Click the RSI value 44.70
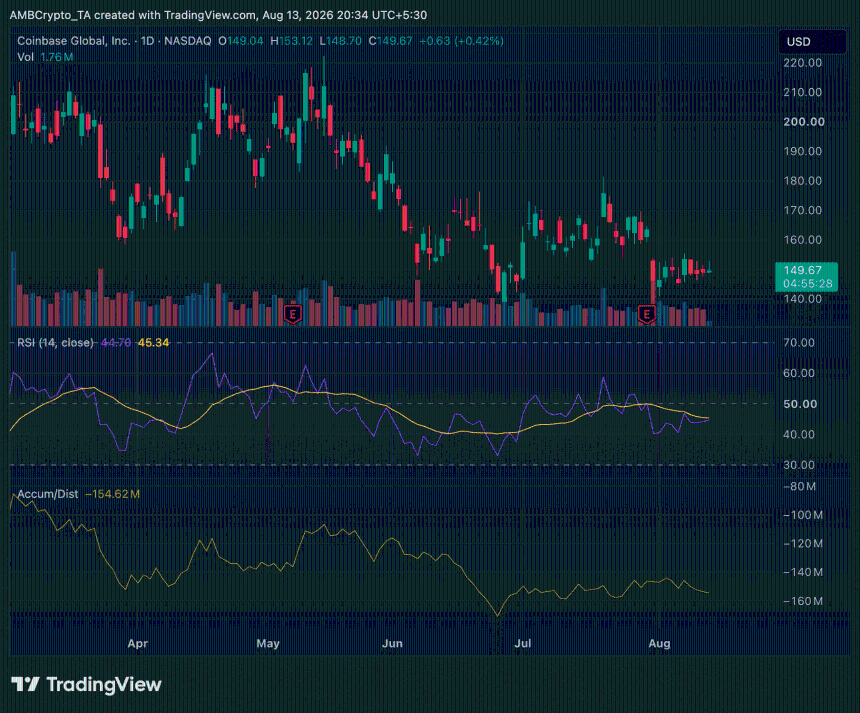The height and width of the screenshot is (713, 860). [116, 343]
